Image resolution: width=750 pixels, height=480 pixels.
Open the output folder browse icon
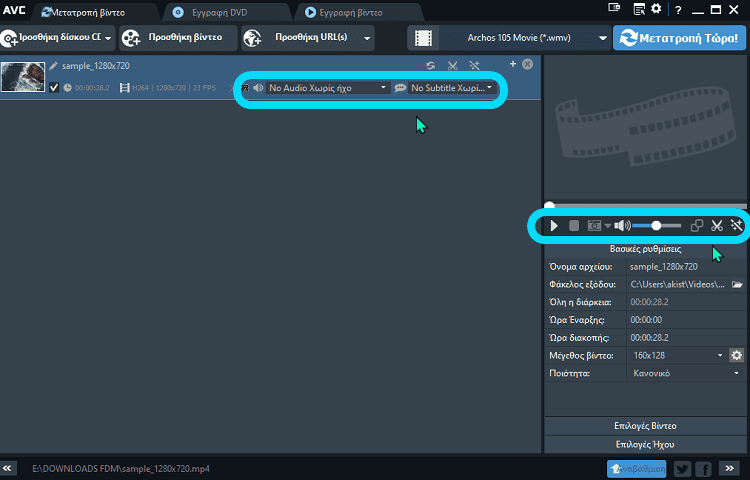[736, 285]
